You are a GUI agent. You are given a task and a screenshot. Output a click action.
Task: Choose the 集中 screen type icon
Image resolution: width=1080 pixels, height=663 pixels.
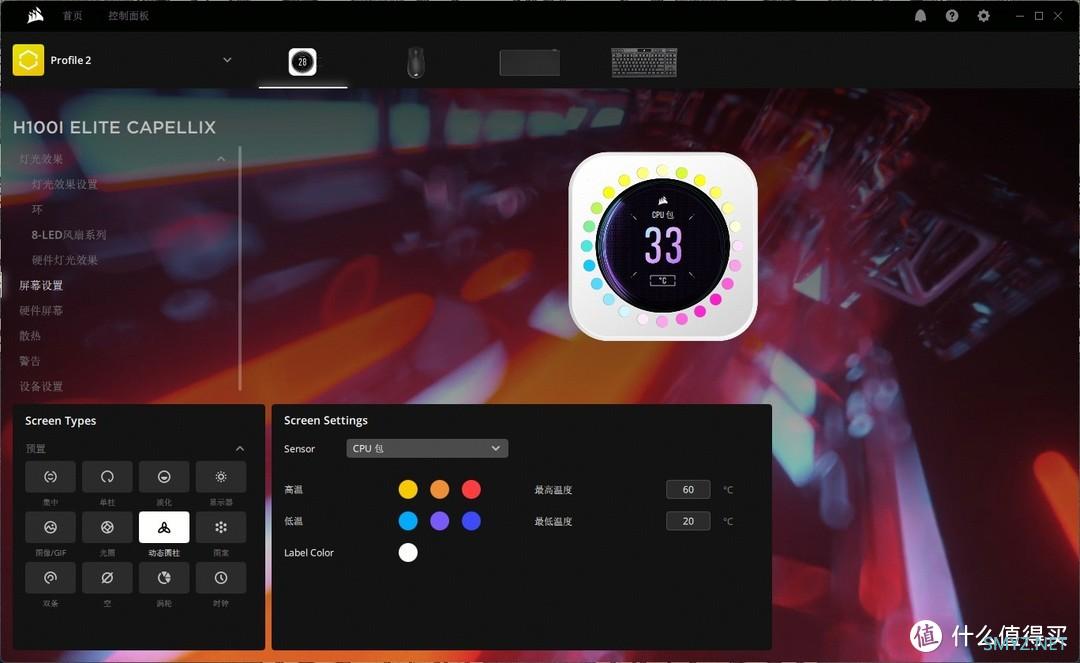tap(50, 477)
